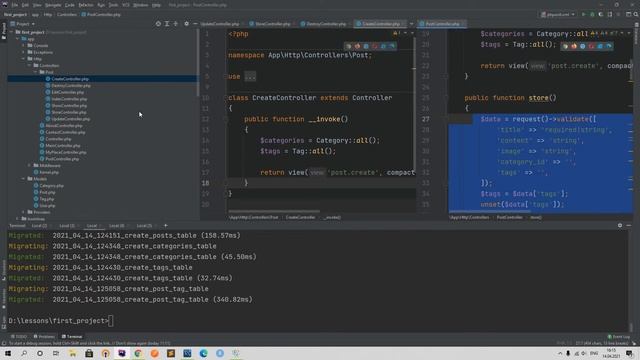640x360 pixels.
Task: Switch to PostController.php editor tab
Action: tap(443, 24)
